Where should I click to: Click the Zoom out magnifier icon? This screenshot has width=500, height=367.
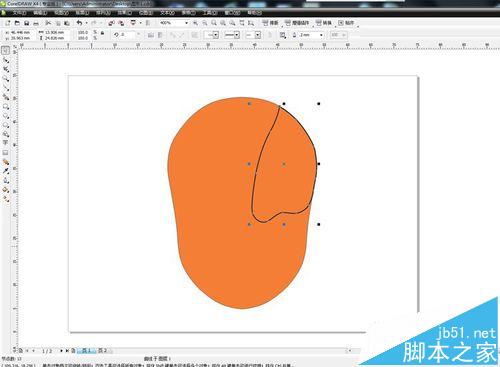pyautogui.click(x=204, y=23)
